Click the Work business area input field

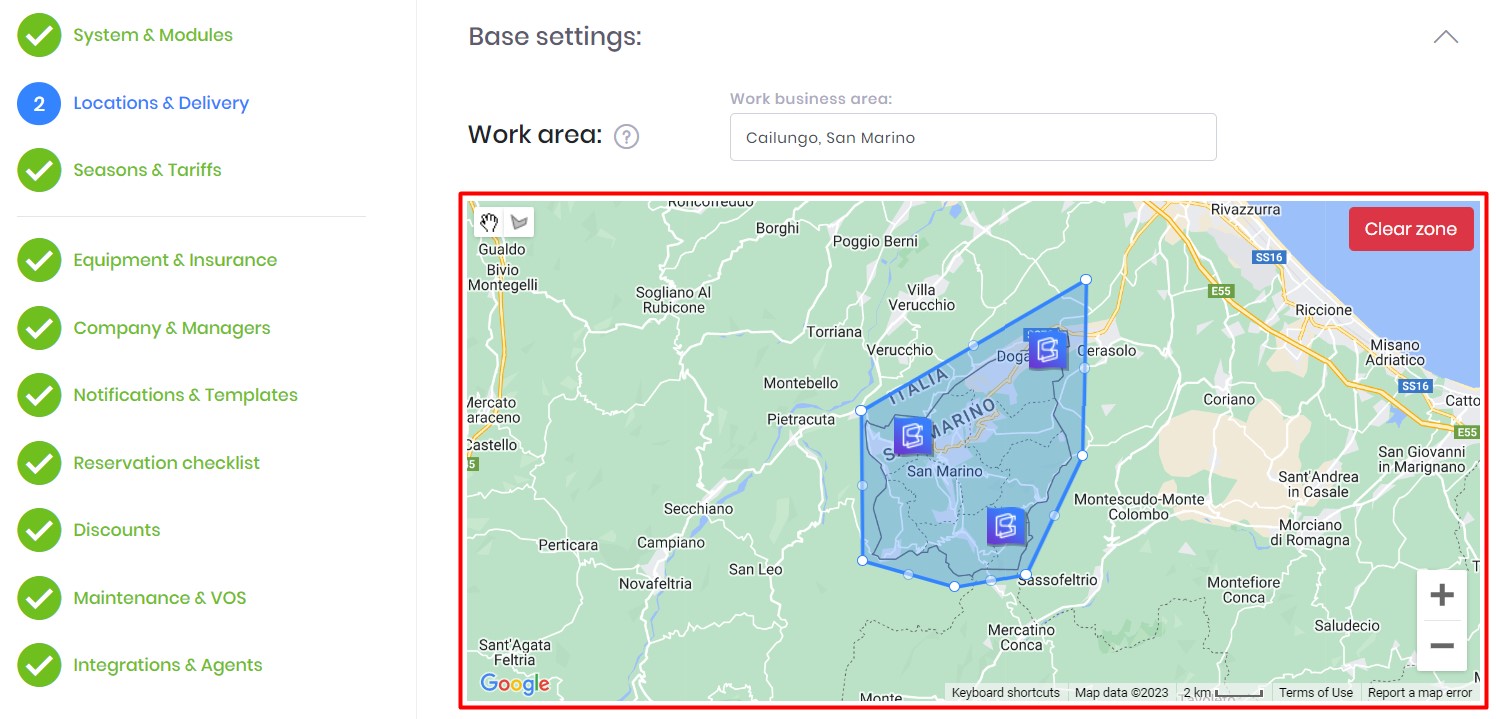tap(973, 137)
